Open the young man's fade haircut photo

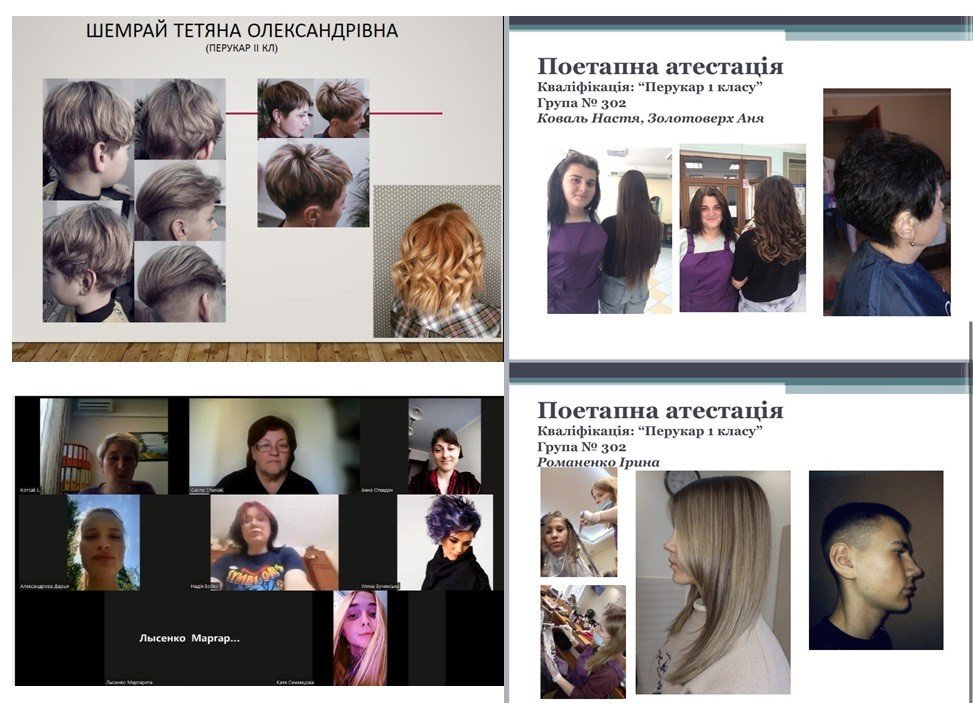pos(876,560)
